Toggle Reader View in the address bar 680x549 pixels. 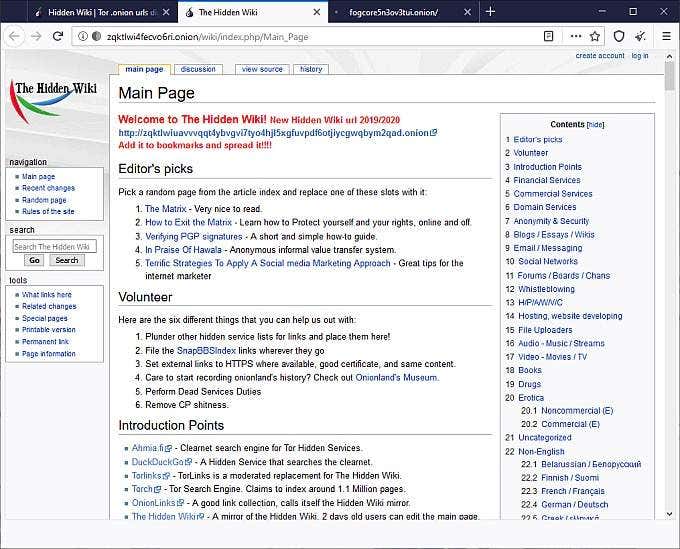click(x=549, y=36)
